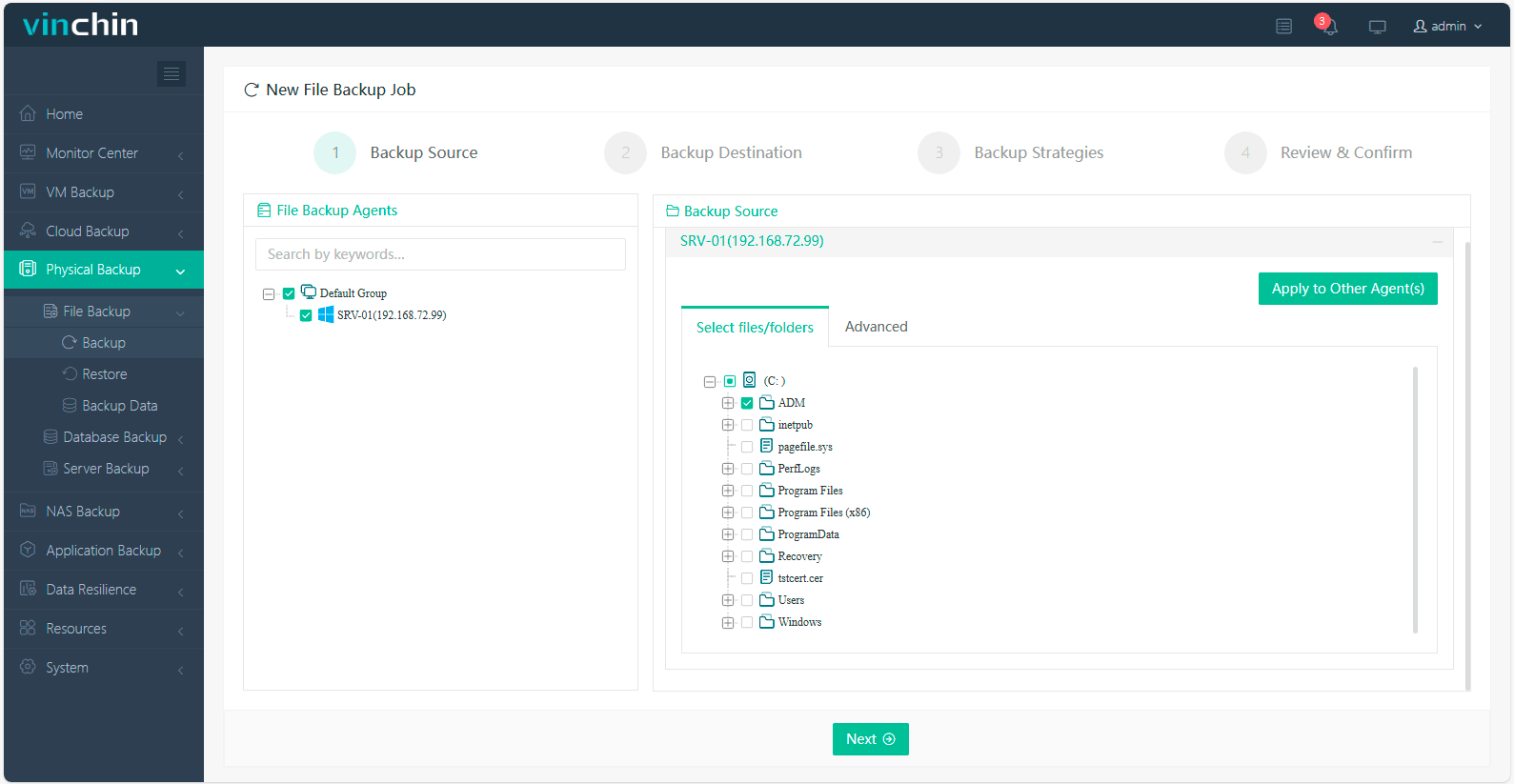Open the admin user dropdown
Image resolution: width=1514 pixels, height=784 pixels.
[x=1447, y=26]
